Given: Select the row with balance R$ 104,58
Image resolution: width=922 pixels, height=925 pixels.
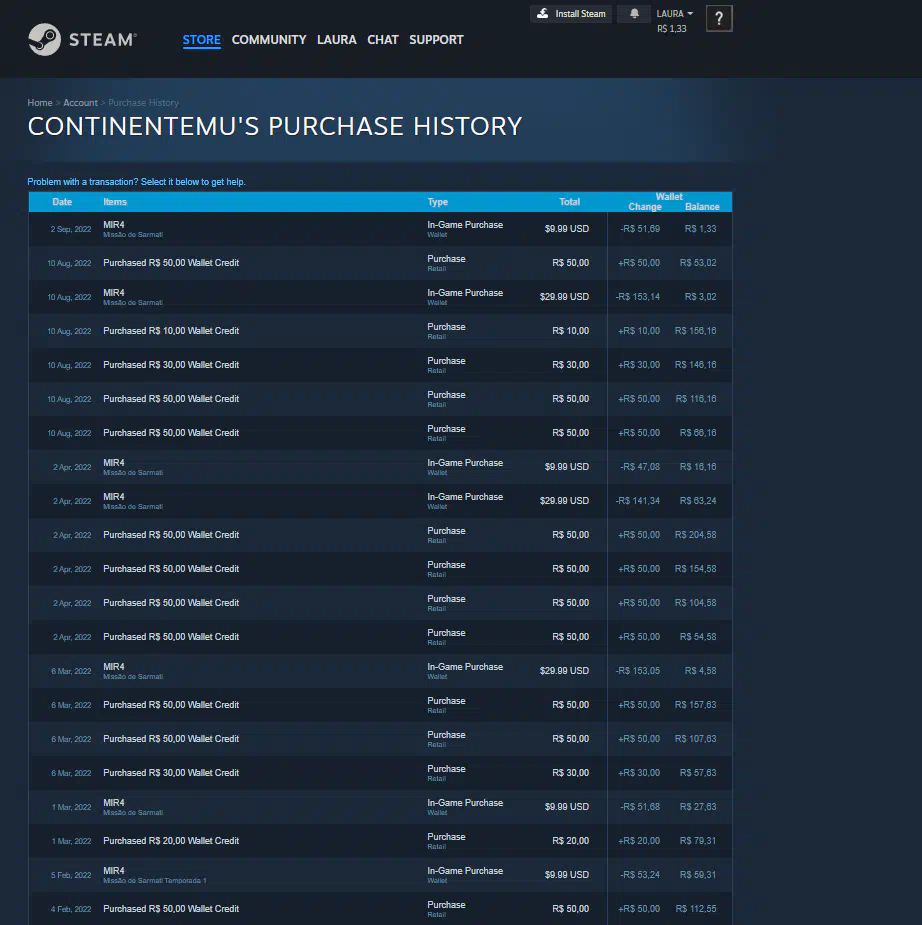Looking at the screenshot, I should click(380, 603).
